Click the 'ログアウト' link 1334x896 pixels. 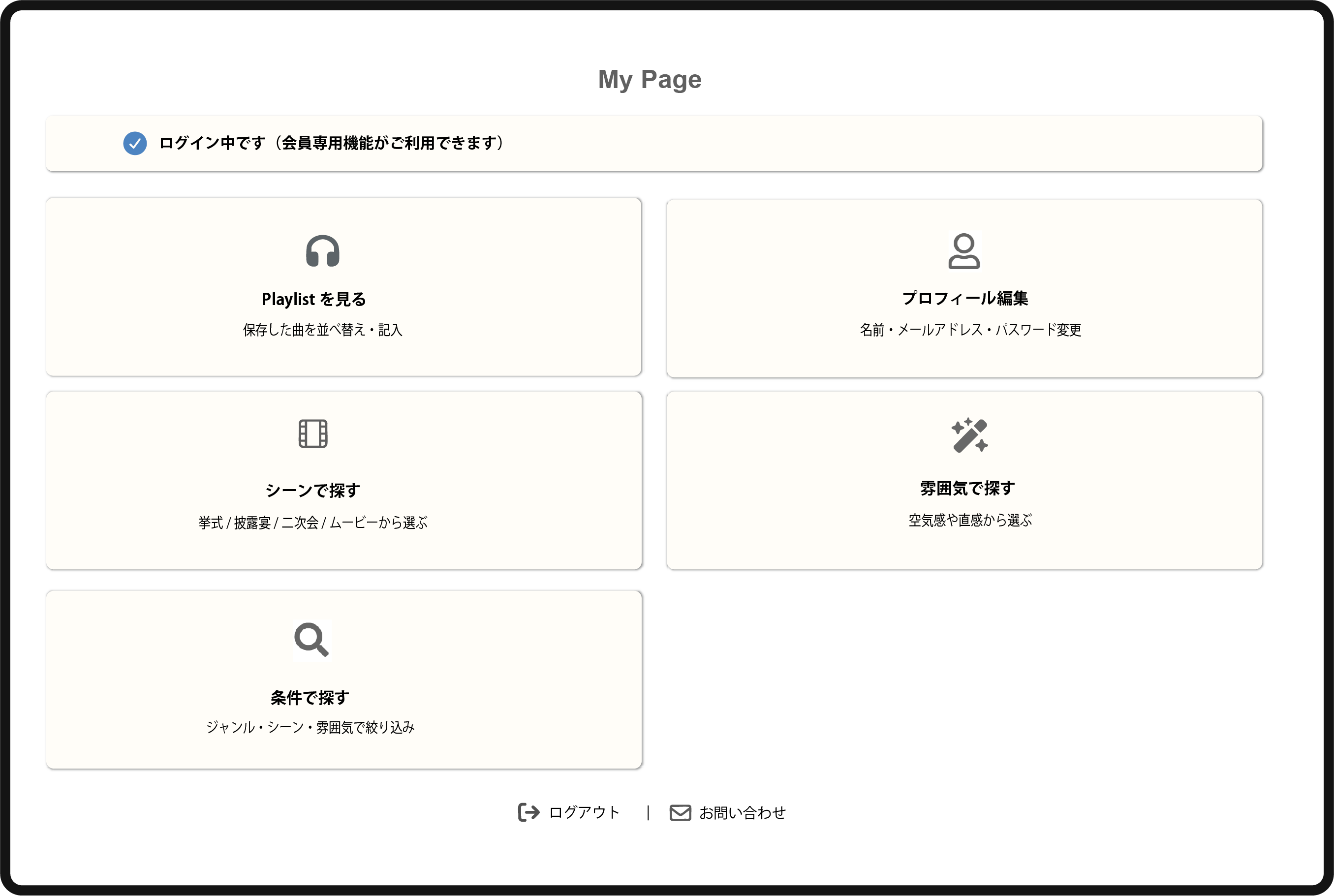[x=584, y=812]
